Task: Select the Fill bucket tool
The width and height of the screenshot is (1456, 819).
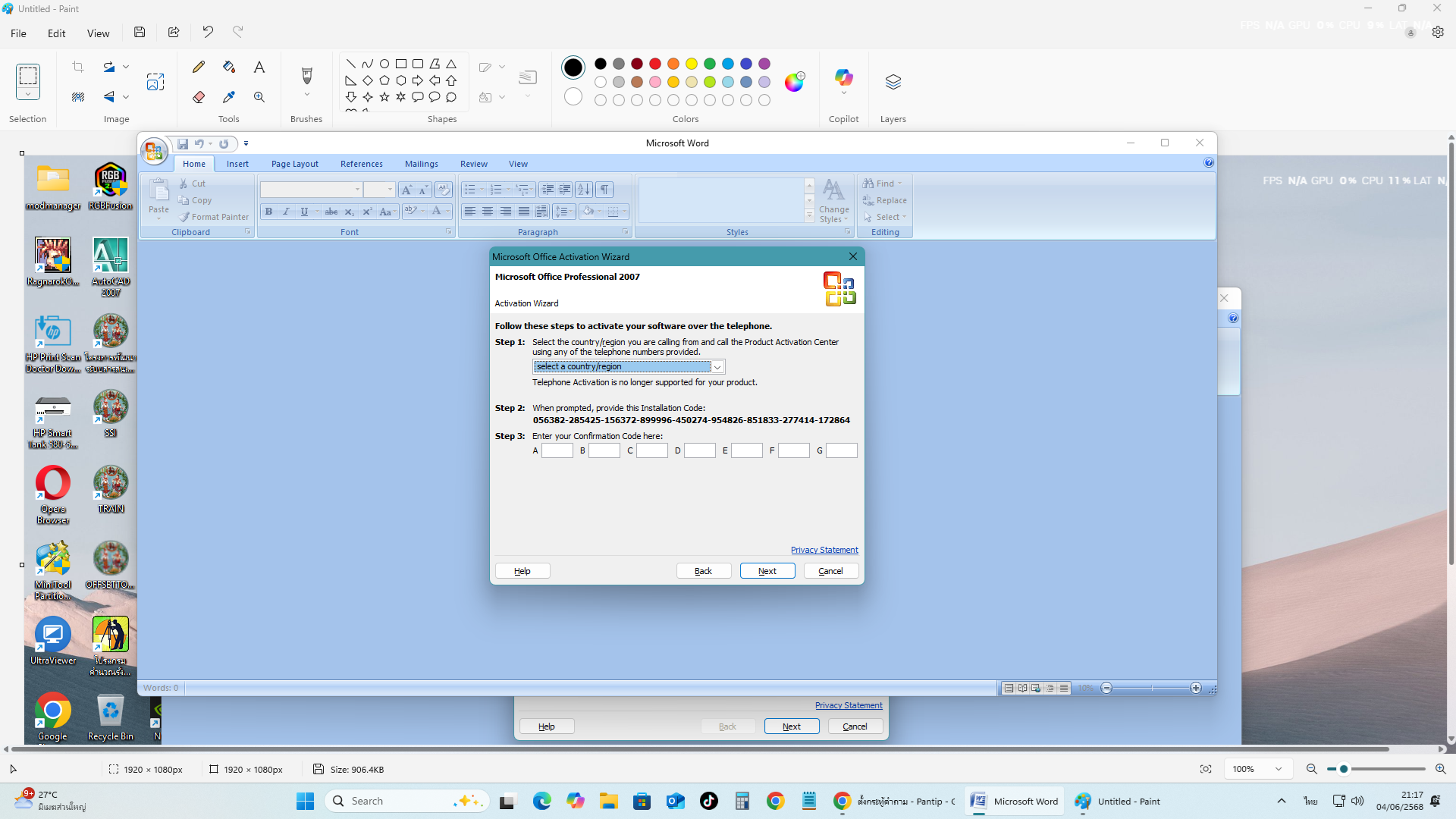Action: coord(229,67)
